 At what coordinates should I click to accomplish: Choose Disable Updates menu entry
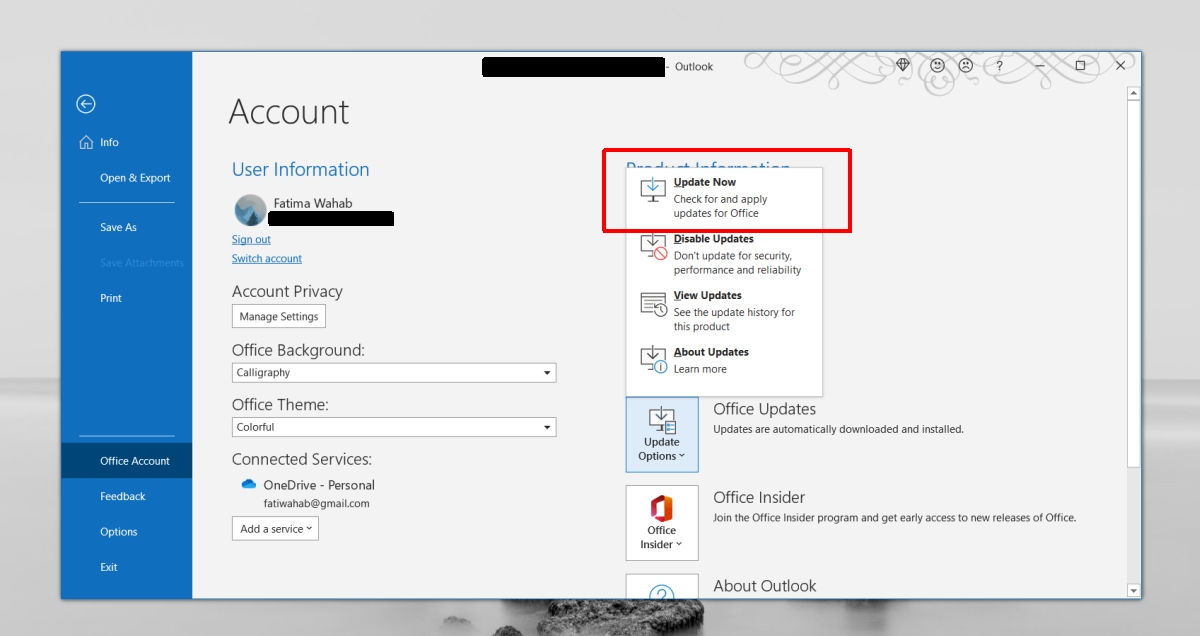coord(724,254)
